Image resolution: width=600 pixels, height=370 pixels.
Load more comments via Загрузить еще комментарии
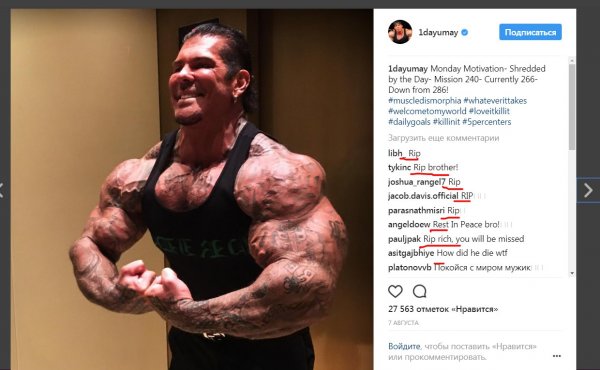443,138
